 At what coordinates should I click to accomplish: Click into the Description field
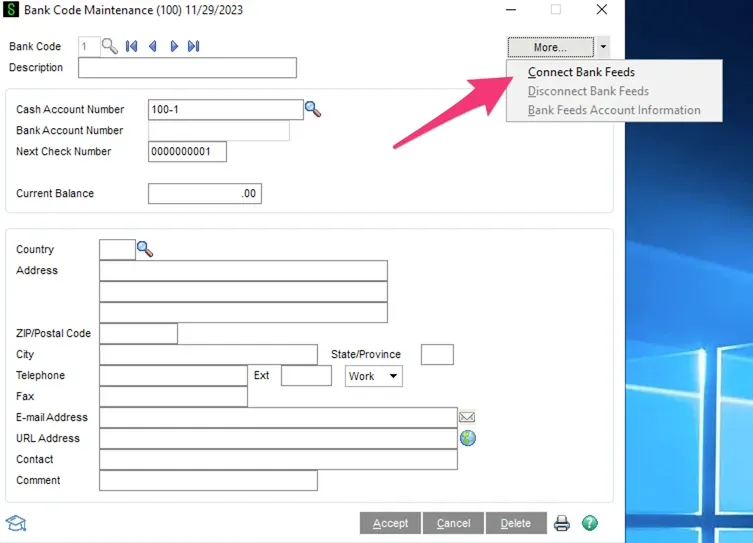point(187,68)
